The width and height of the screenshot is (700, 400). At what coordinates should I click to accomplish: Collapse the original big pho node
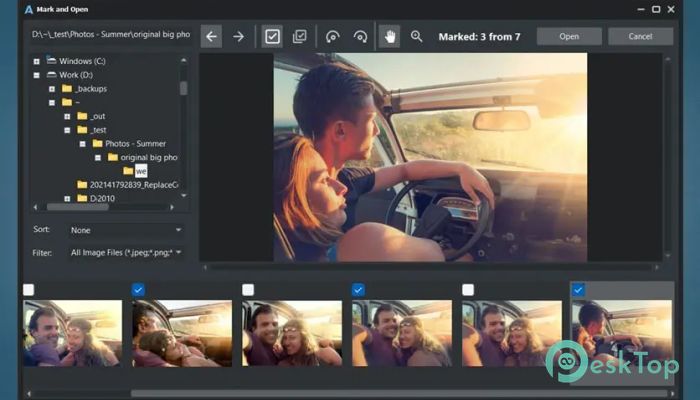(98, 158)
